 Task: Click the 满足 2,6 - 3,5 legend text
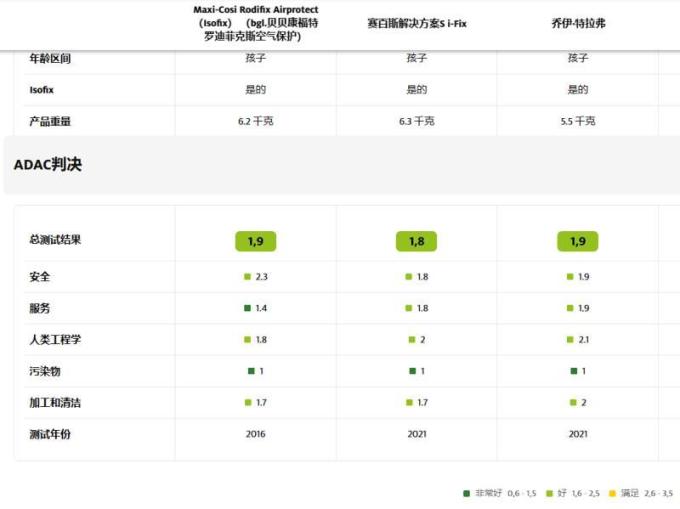click(647, 493)
